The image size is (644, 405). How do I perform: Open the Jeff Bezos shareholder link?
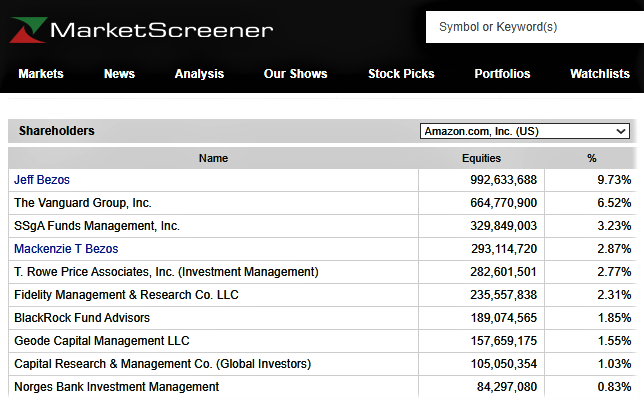coord(42,179)
